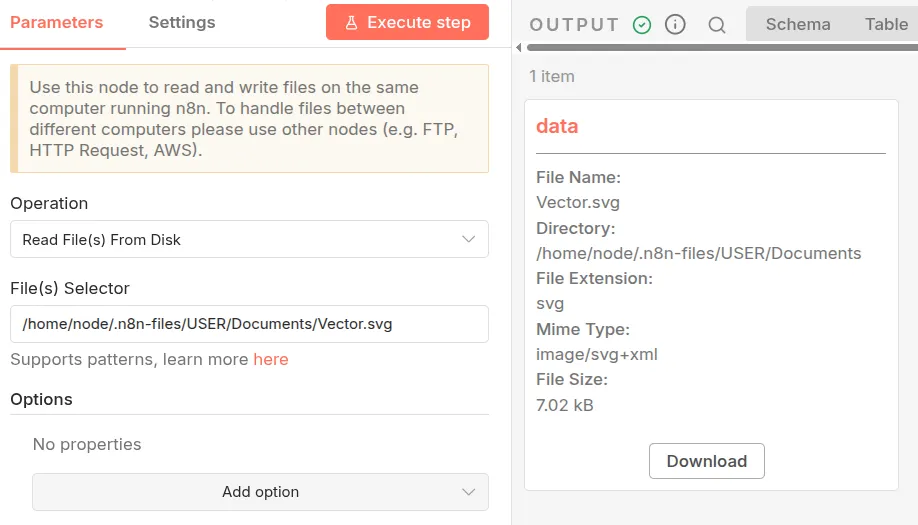The width and height of the screenshot is (918, 525).
Task: Click the yellow info notice box
Action: coord(249,119)
